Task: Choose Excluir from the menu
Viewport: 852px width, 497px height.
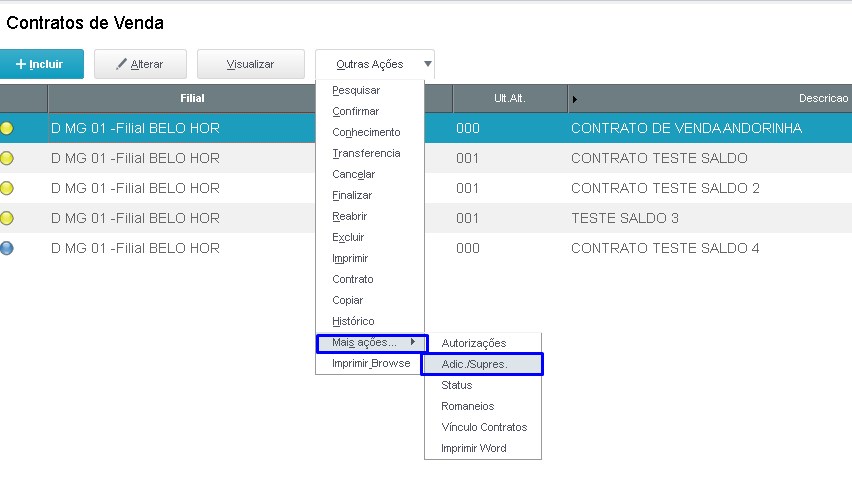Action: click(x=348, y=237)
